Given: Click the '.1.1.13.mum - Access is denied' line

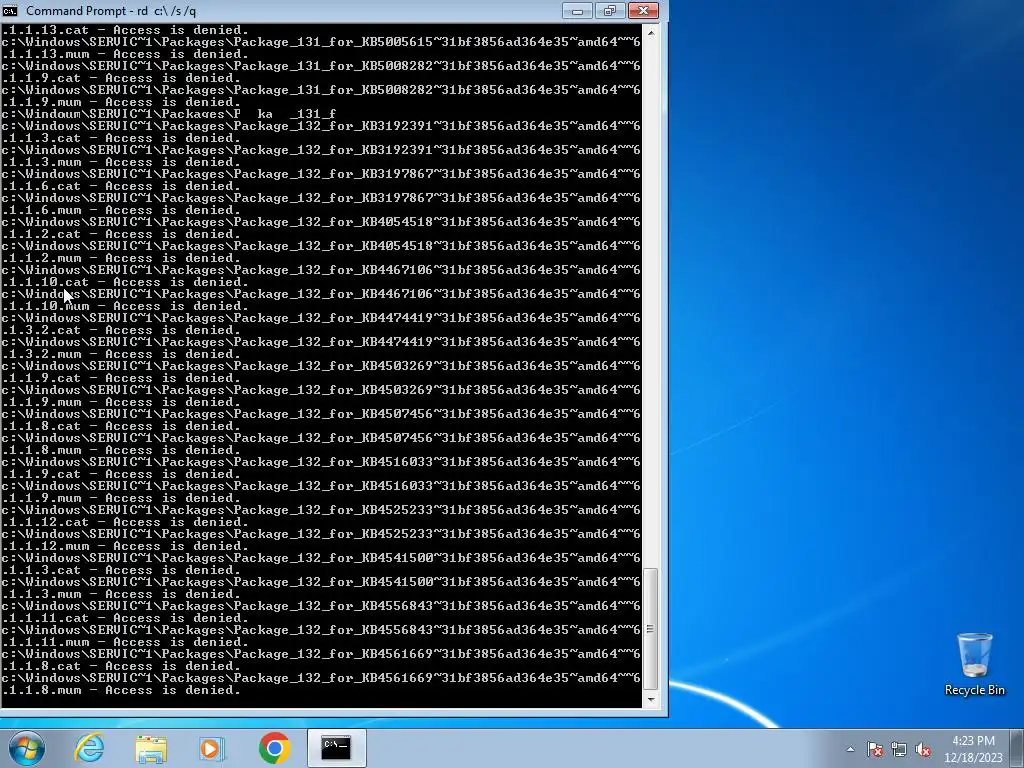Looking at the screenshot, I should (125, 54).
